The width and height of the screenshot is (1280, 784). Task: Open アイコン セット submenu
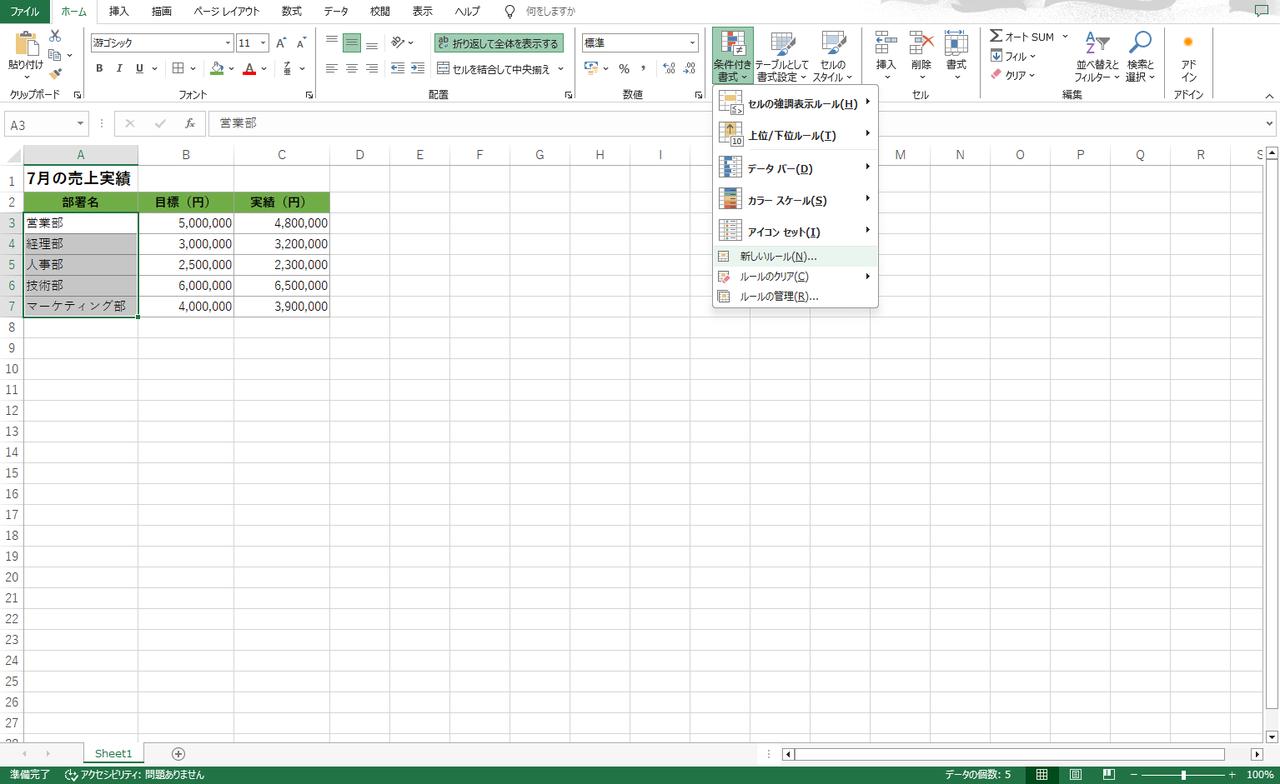point(795,232)
